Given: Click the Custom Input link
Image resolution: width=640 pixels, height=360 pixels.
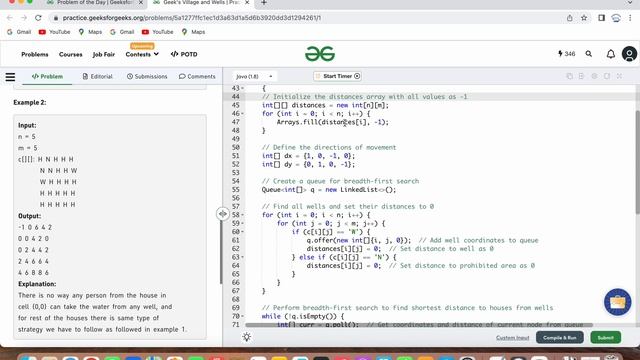Looking at the screenshot, I should tap(512, 338).
